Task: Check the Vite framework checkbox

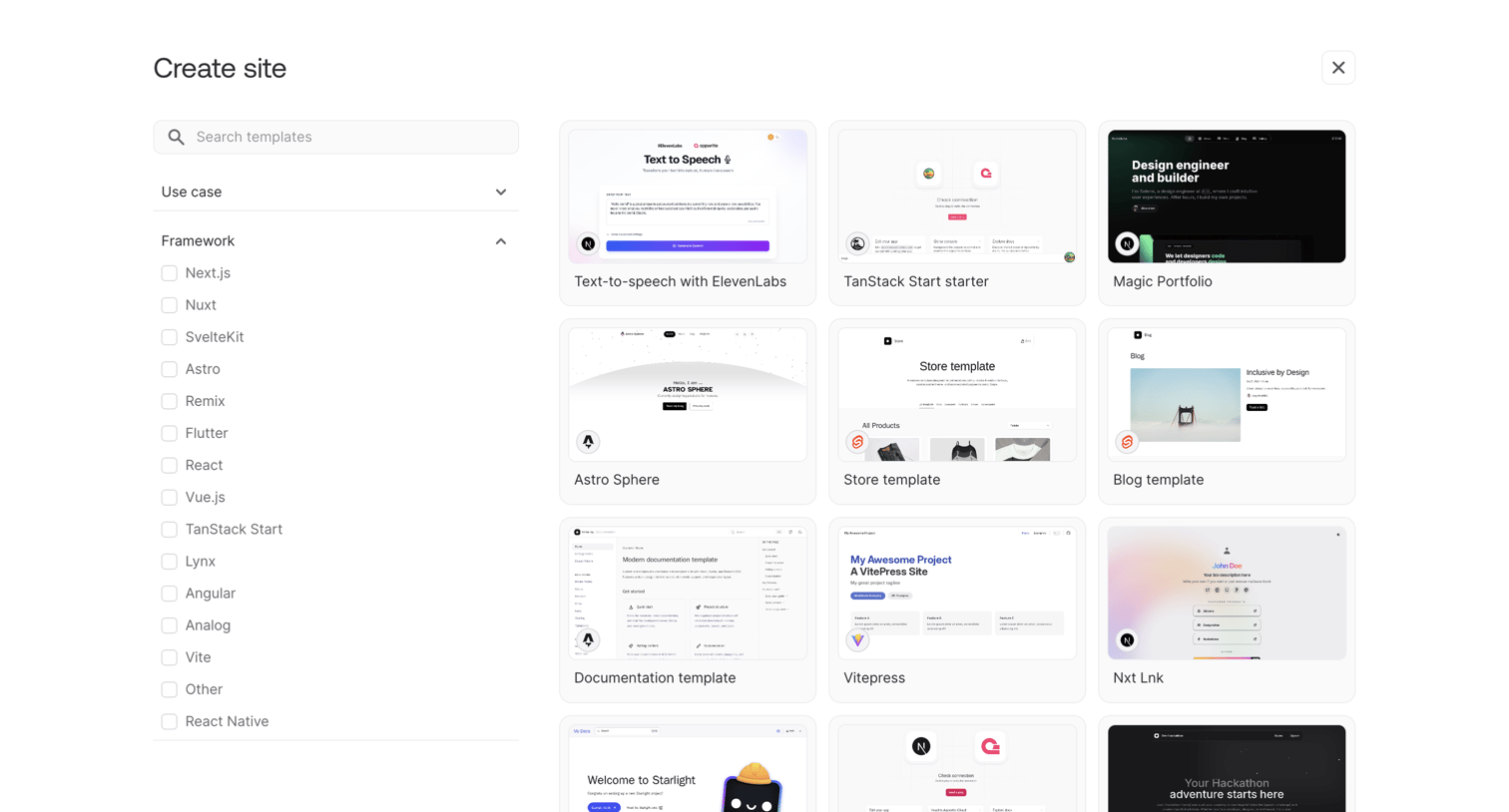Action: coord(170,657)
